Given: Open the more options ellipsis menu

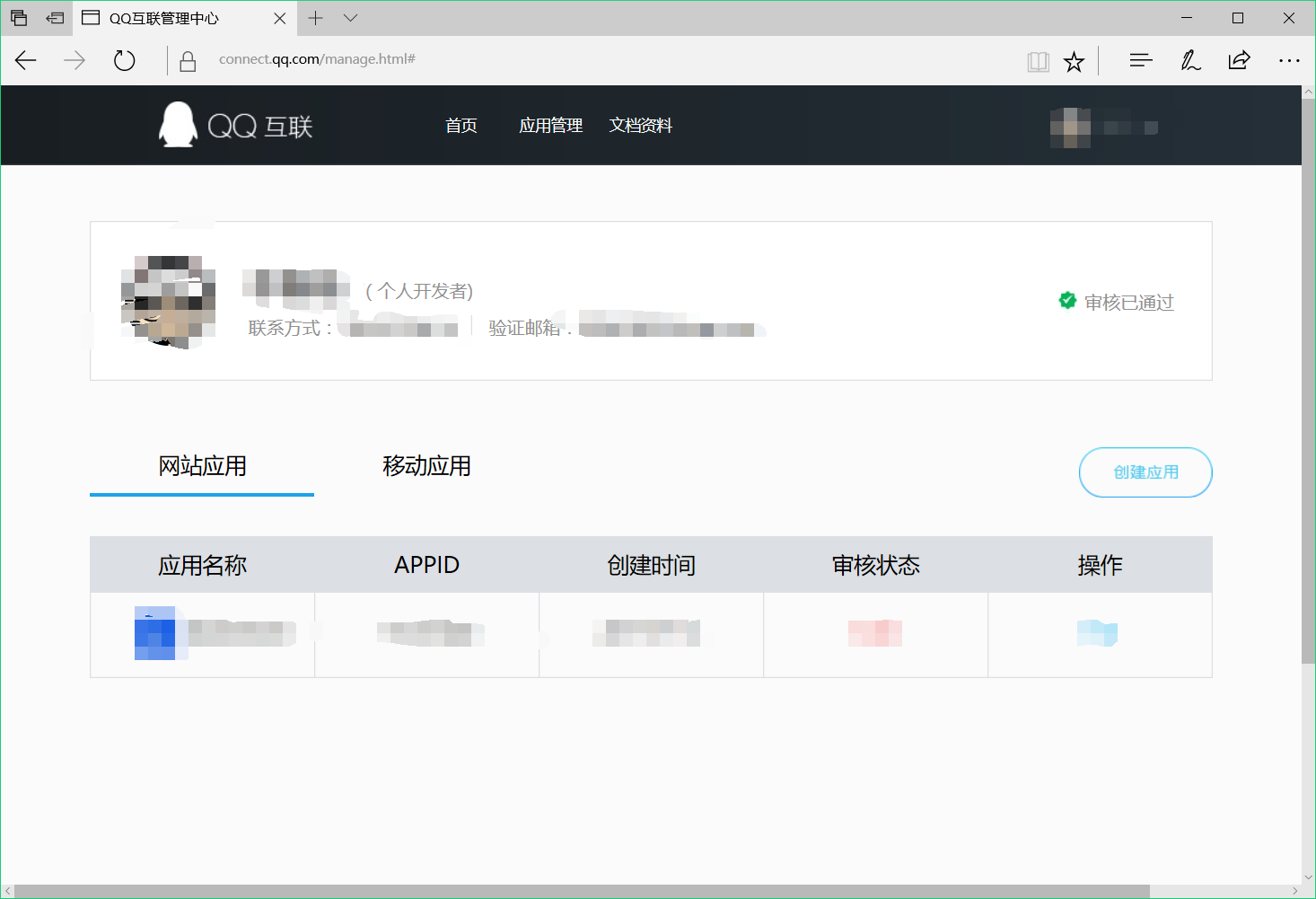Looking at the screenshot, I should coord(1289,60).
